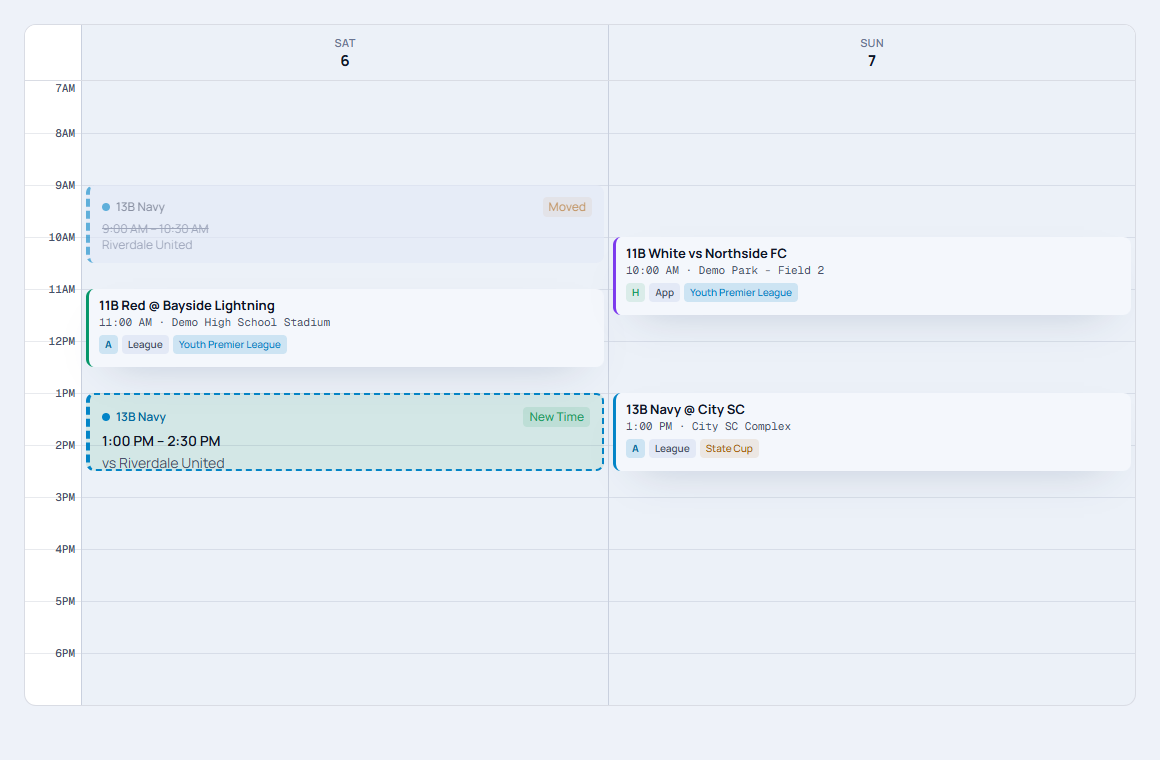Image resolution: width=1160 pixels, height=760 pixels.
Task: Click the 12PM time label
Action: point(62,342)
